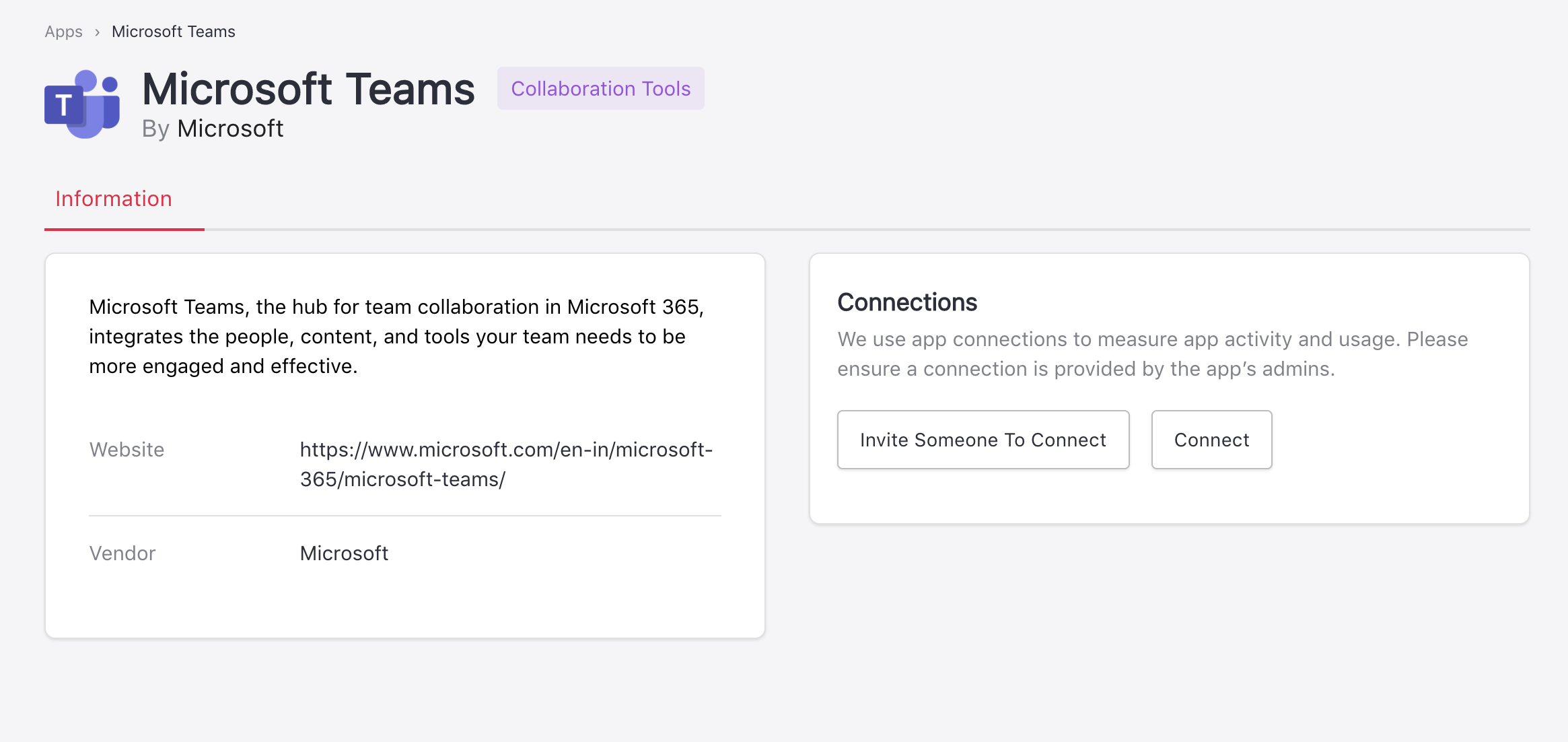Click Microsoft publisher name under title
The width and height of the screenshot is (1568, 742).
pos(230,129)
